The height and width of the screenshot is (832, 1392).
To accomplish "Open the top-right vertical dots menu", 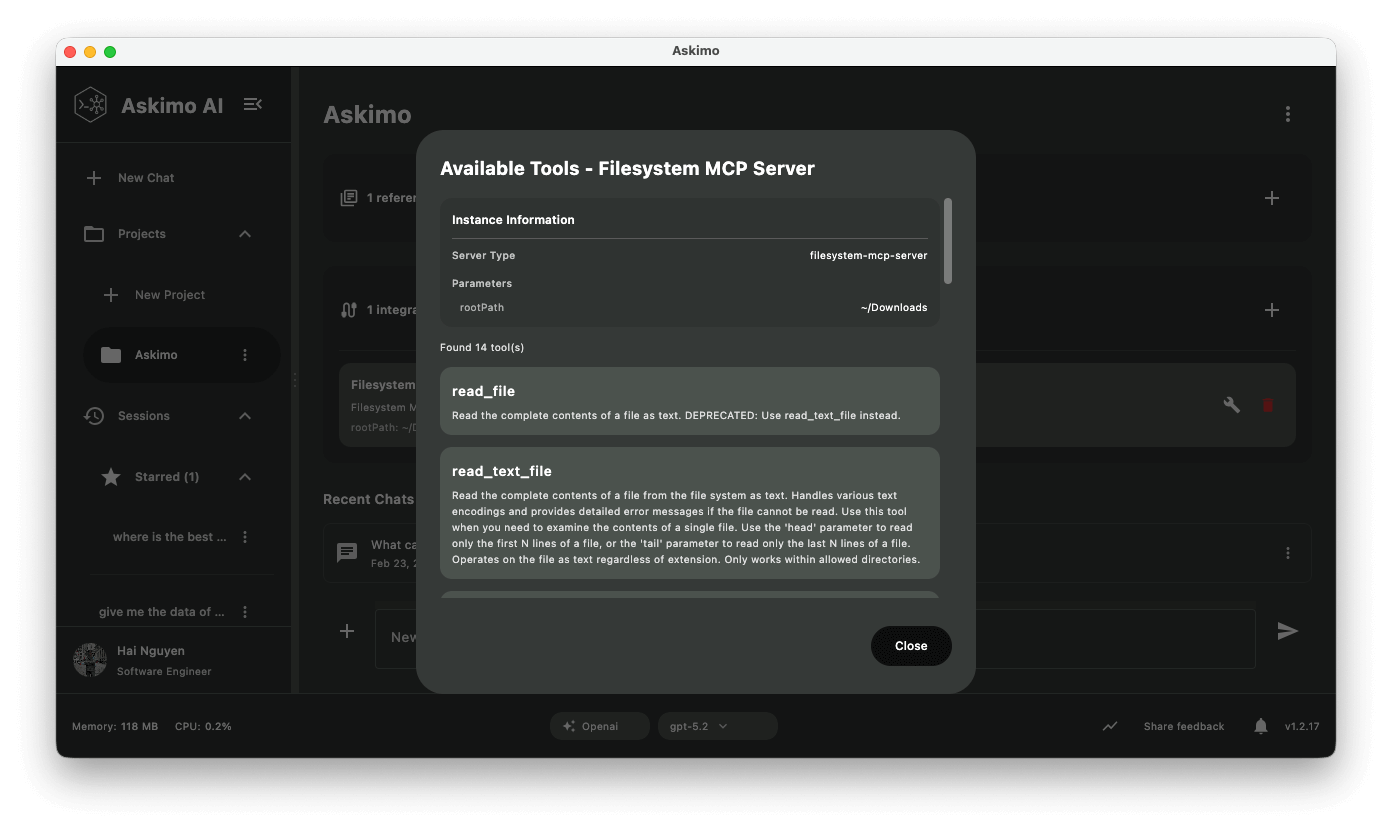I will 1288,114.
